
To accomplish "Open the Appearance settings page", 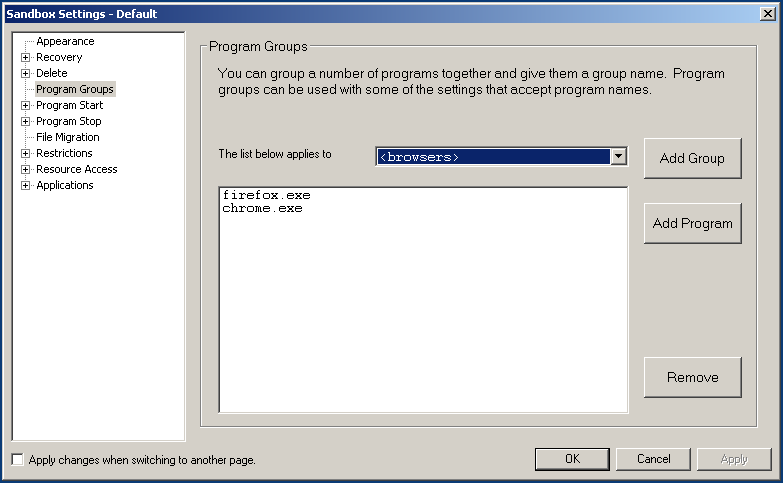I will (65, 41).
